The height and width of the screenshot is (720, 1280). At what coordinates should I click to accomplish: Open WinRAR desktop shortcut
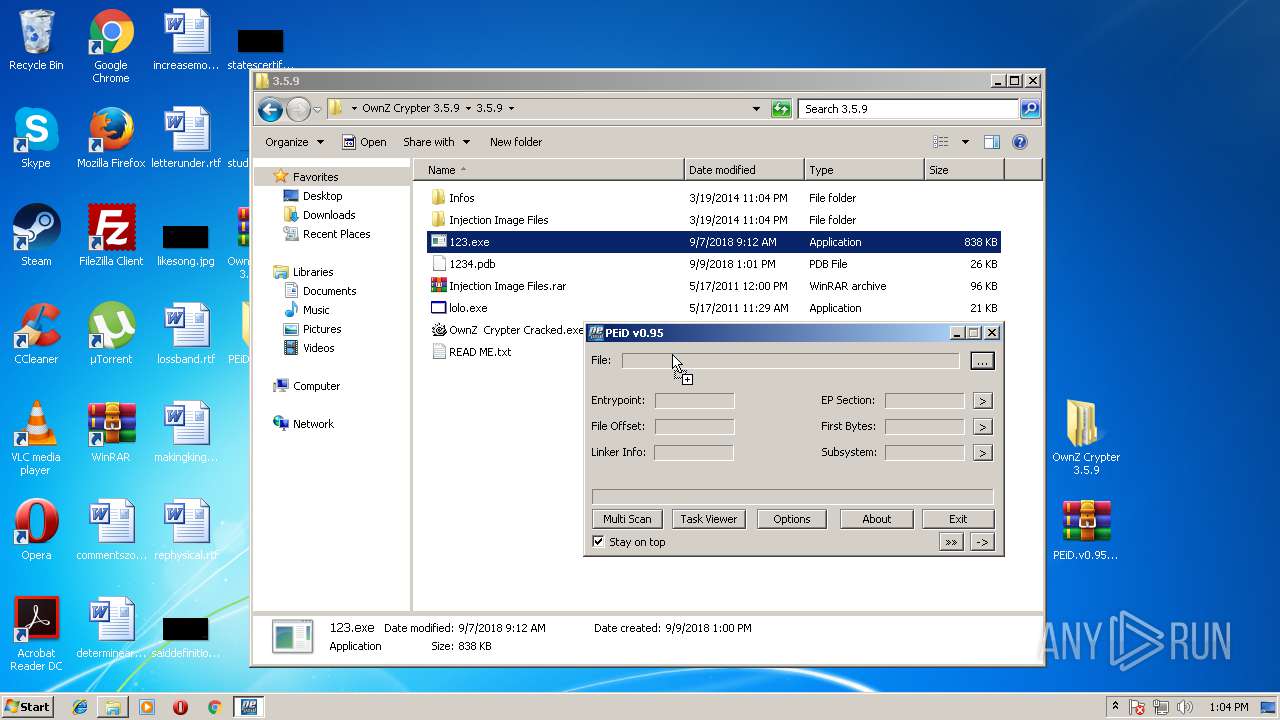[x=111, y=432]
